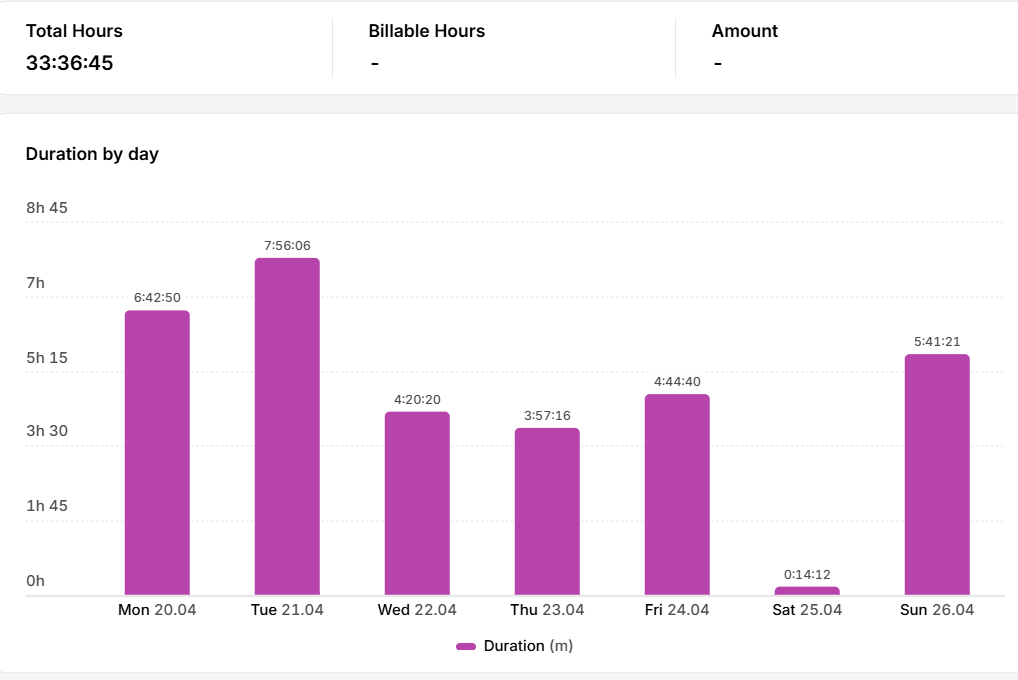Click the Billable Hours heading
Viewport: 1018px width, 680px height.
point(427,31)
